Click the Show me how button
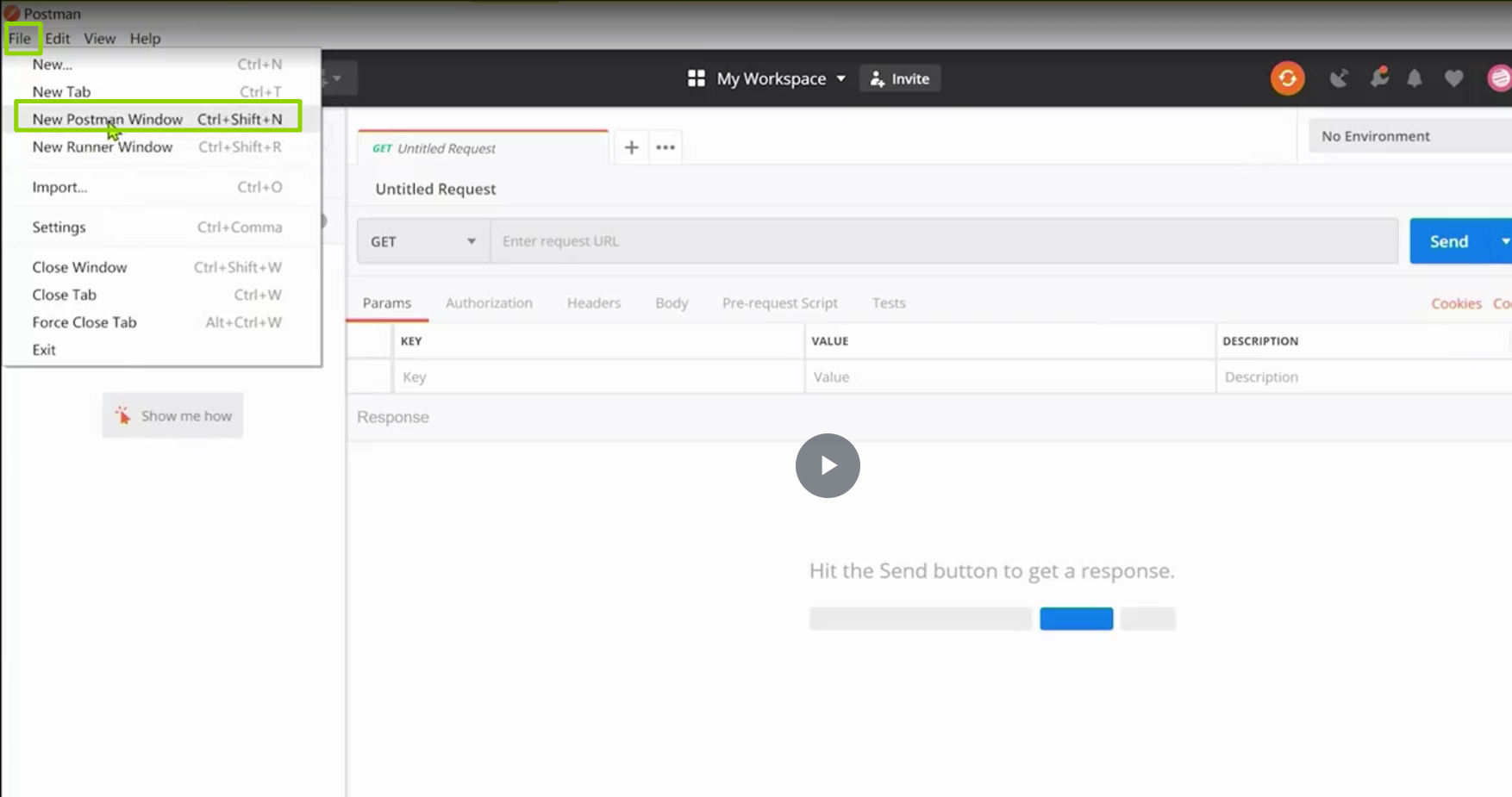1512x797 pixels. (172, 416)
